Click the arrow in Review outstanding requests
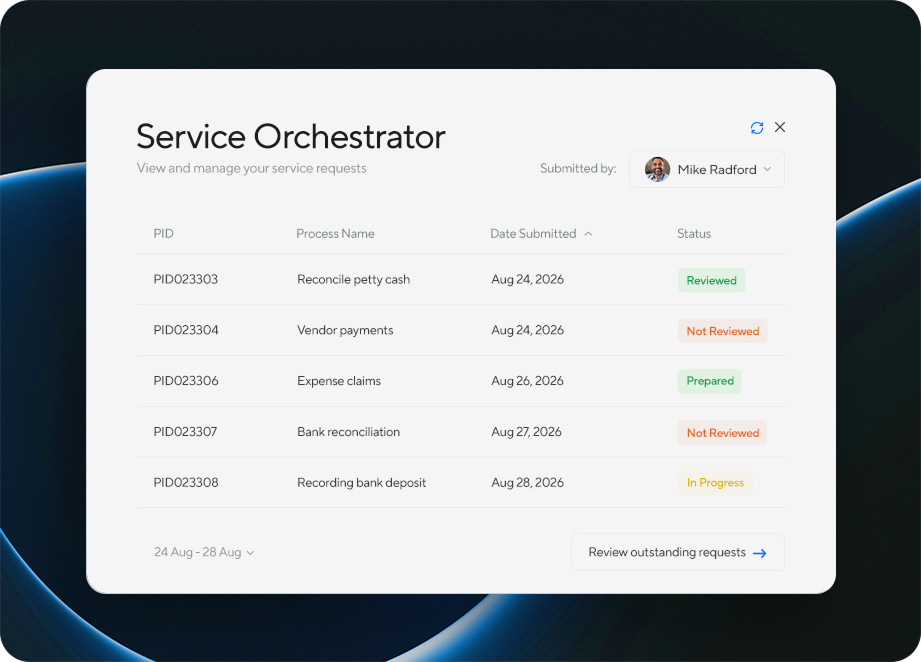 tap(760, 553)
